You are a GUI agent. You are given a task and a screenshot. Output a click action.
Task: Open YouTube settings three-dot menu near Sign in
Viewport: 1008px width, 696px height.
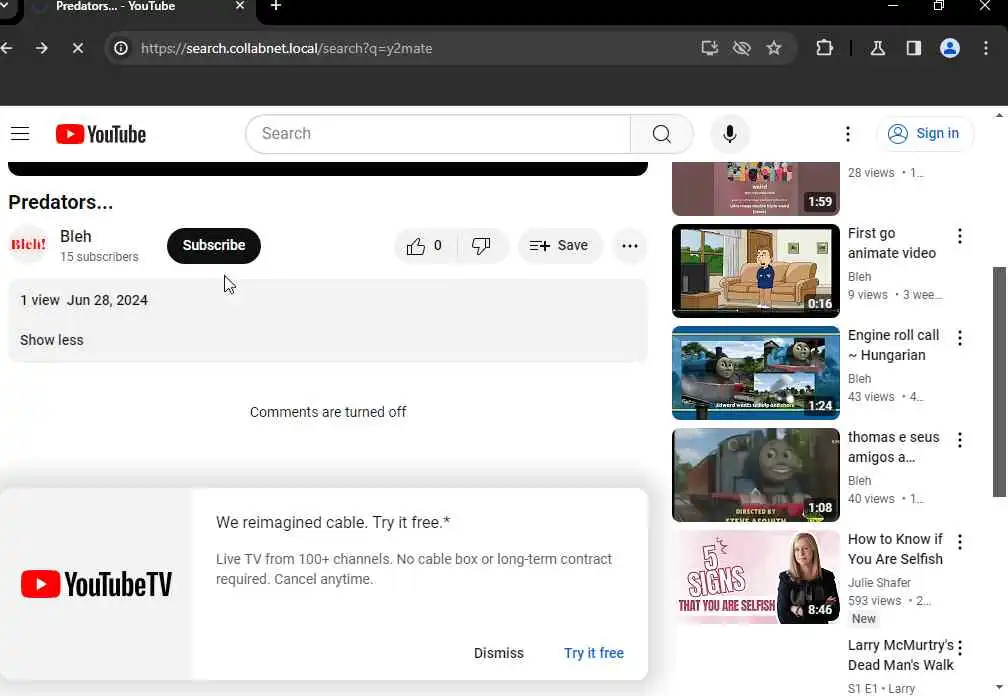pos(848,134)
